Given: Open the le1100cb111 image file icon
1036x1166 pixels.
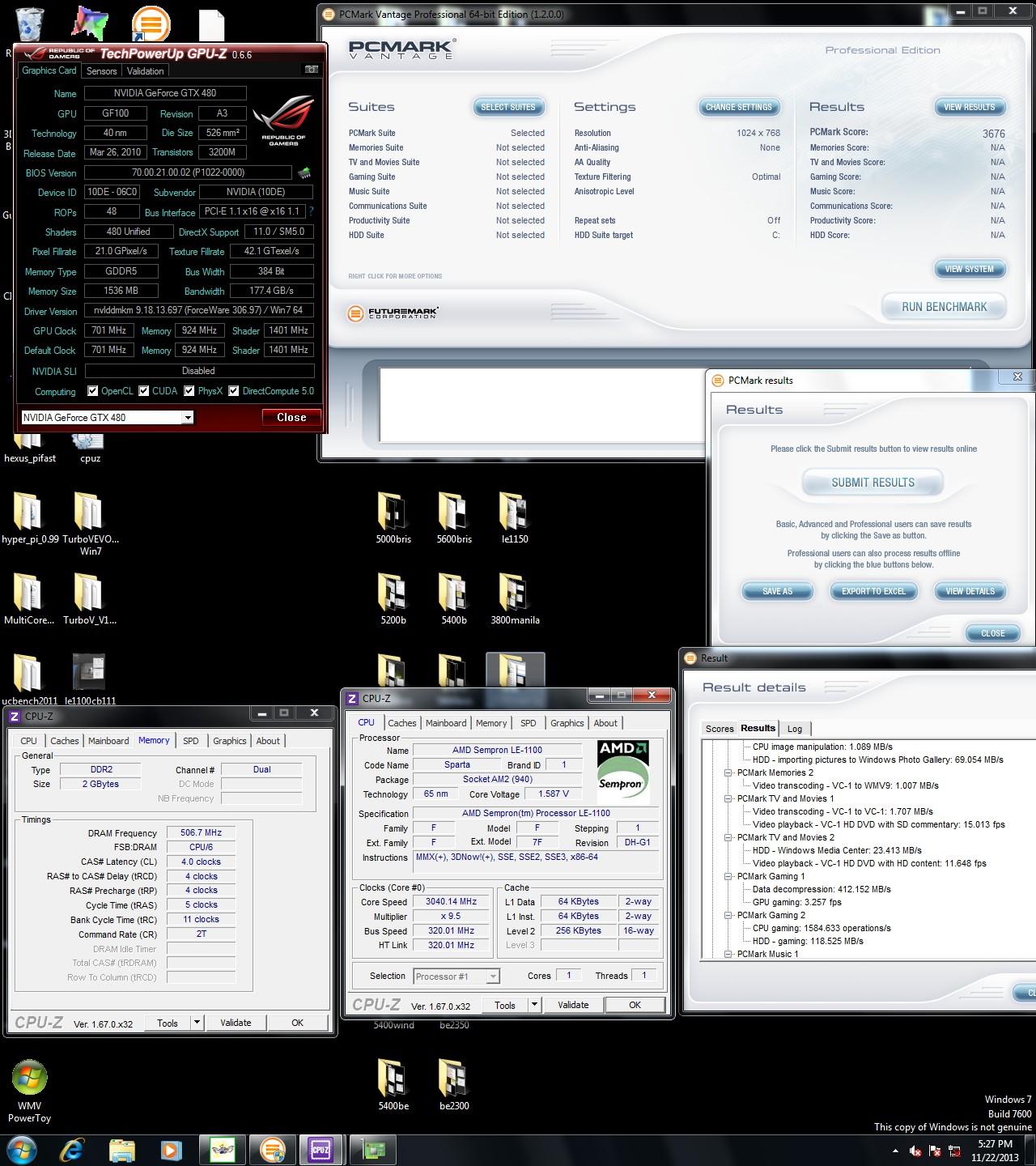Looking at the screenshot, I should click(89, 673).
